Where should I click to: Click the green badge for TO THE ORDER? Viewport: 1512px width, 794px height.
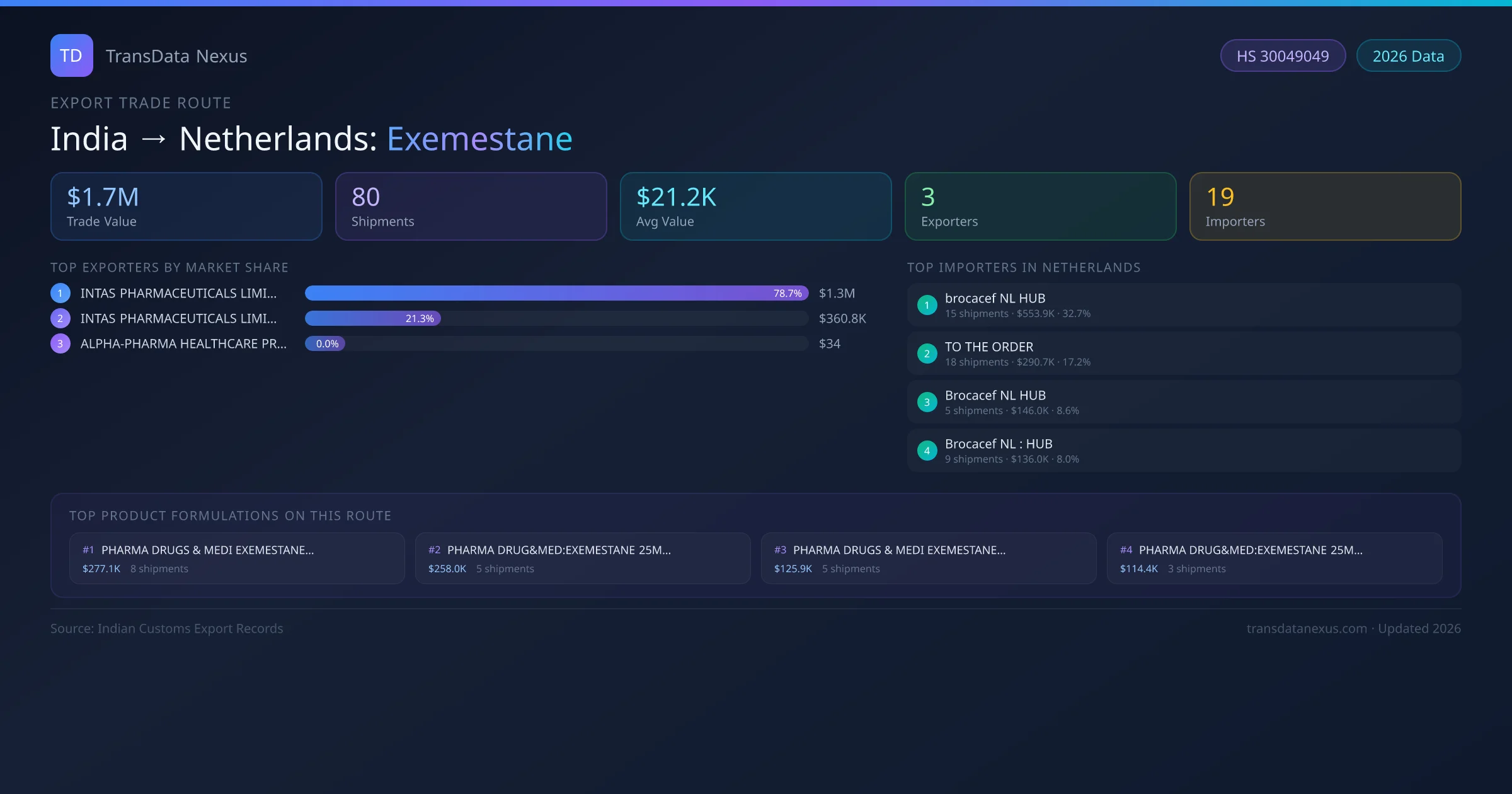(927, 354)
